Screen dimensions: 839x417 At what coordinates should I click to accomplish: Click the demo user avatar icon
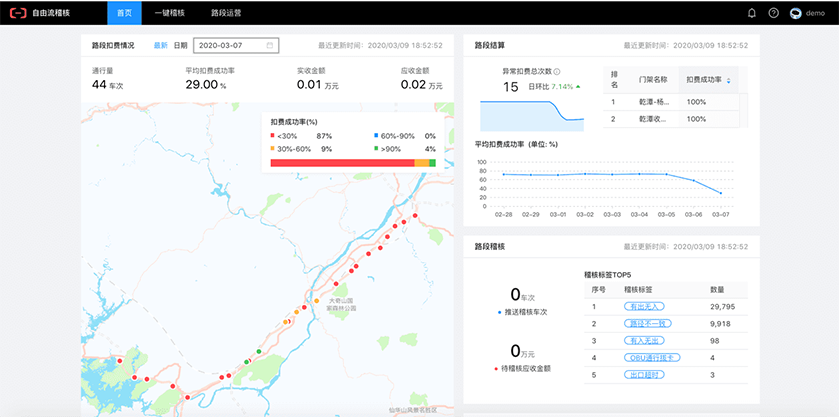[796, 13]
